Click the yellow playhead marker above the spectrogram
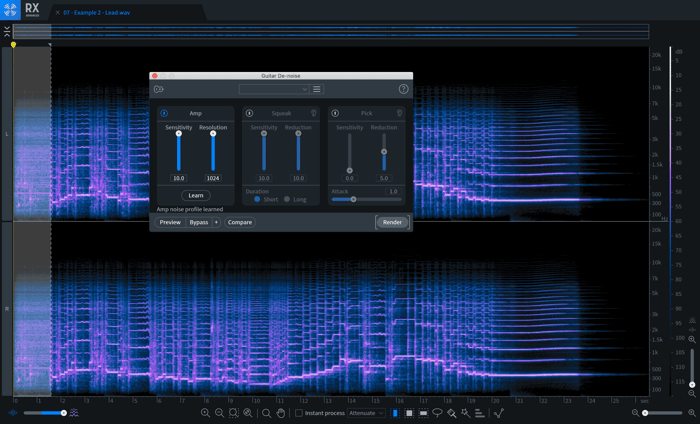The width and height of the screenshot is (700, 424). (x=13, y=45)
